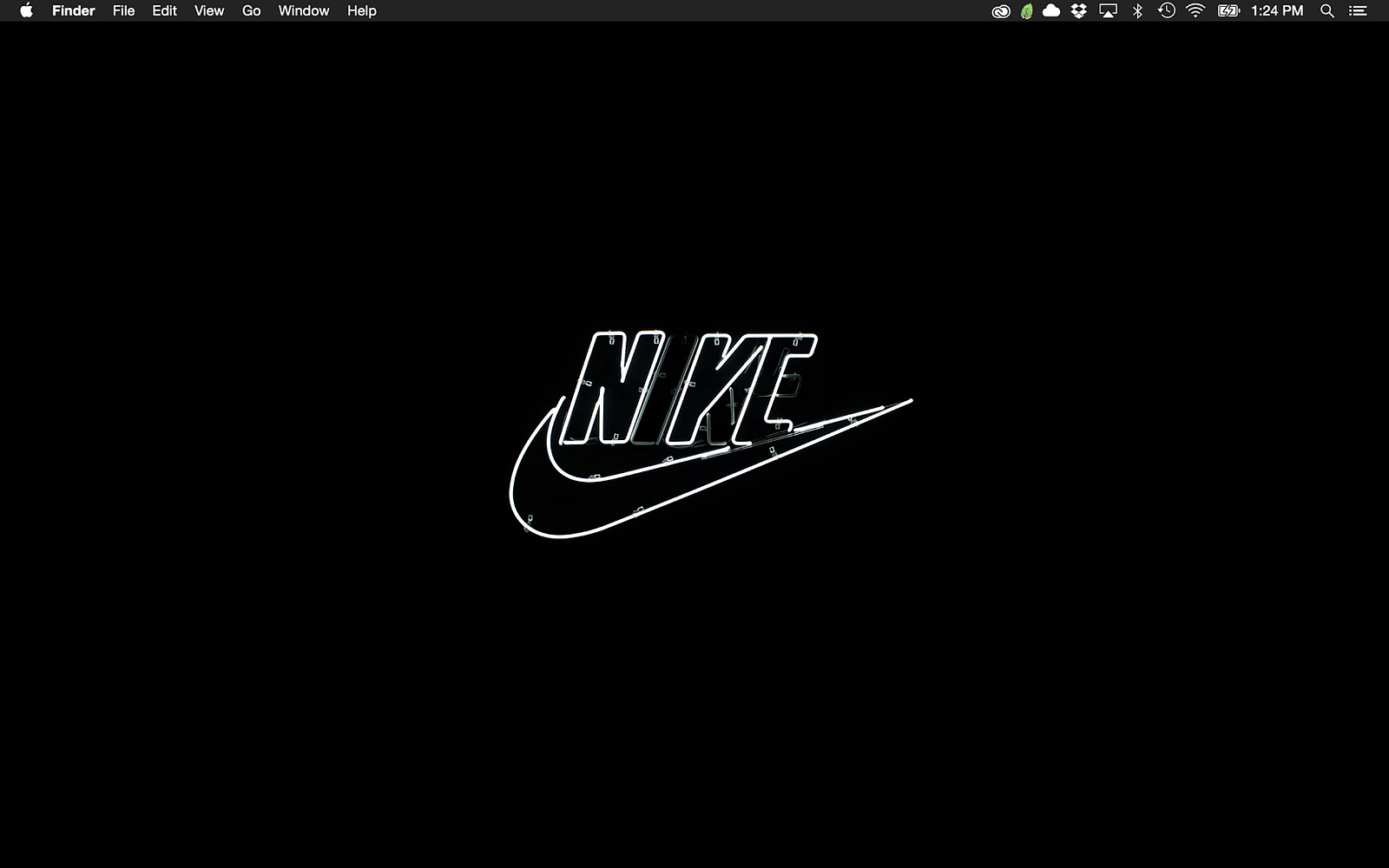Open the white cloud status menu
The height and width of the screenshot is (868, 1389).
tap(1051, 10)
